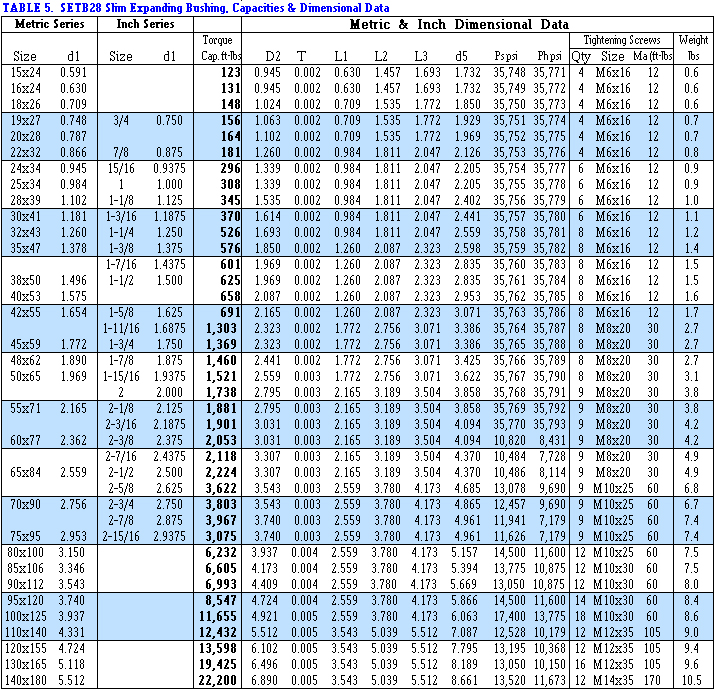715x690 pixels.
Task: Select metric size cell '65x84'
Action: [26, 472]
